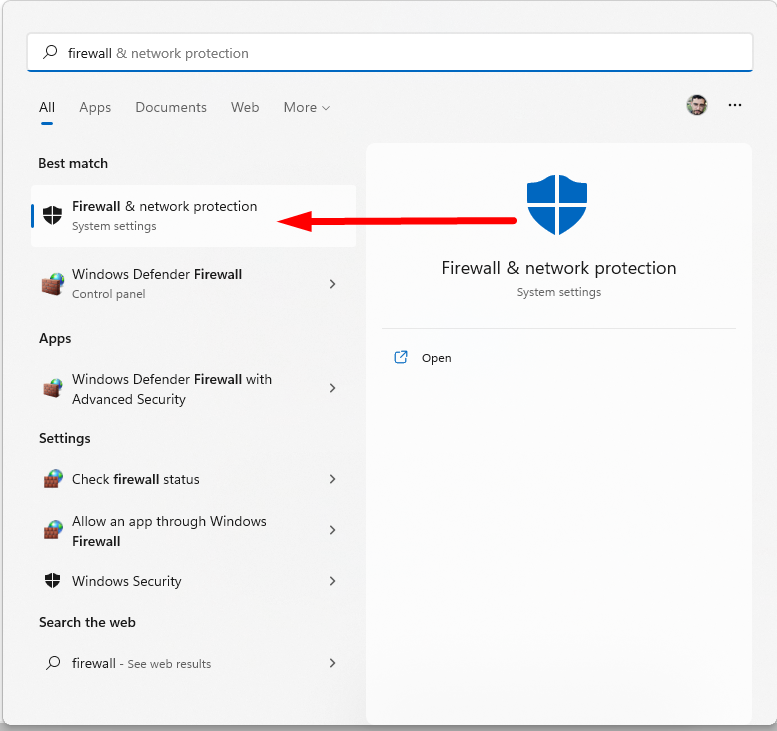Click the black shield icon for Firewall & network protection

(x=53, y=215)
